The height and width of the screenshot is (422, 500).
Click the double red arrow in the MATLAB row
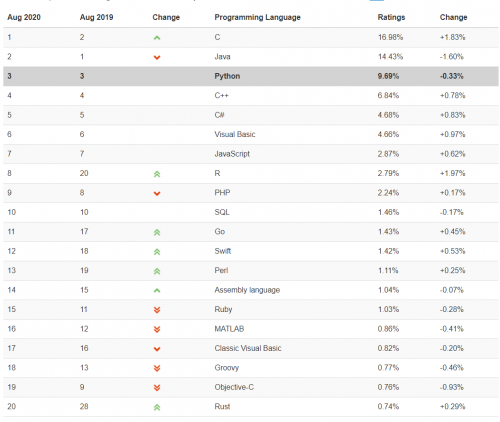tap(157, 329)
